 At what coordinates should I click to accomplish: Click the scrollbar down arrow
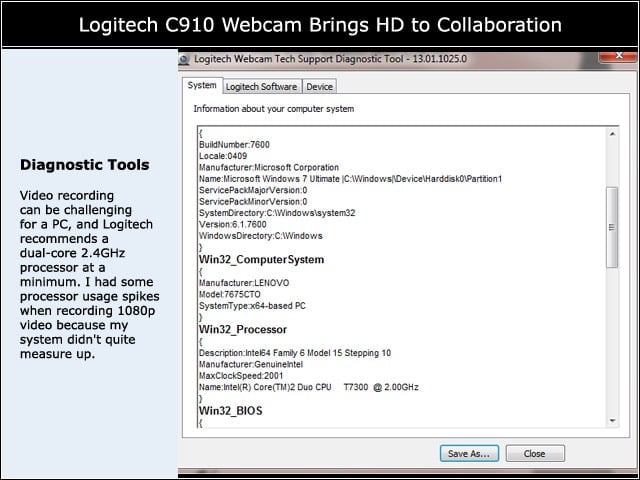coord(612,420)
